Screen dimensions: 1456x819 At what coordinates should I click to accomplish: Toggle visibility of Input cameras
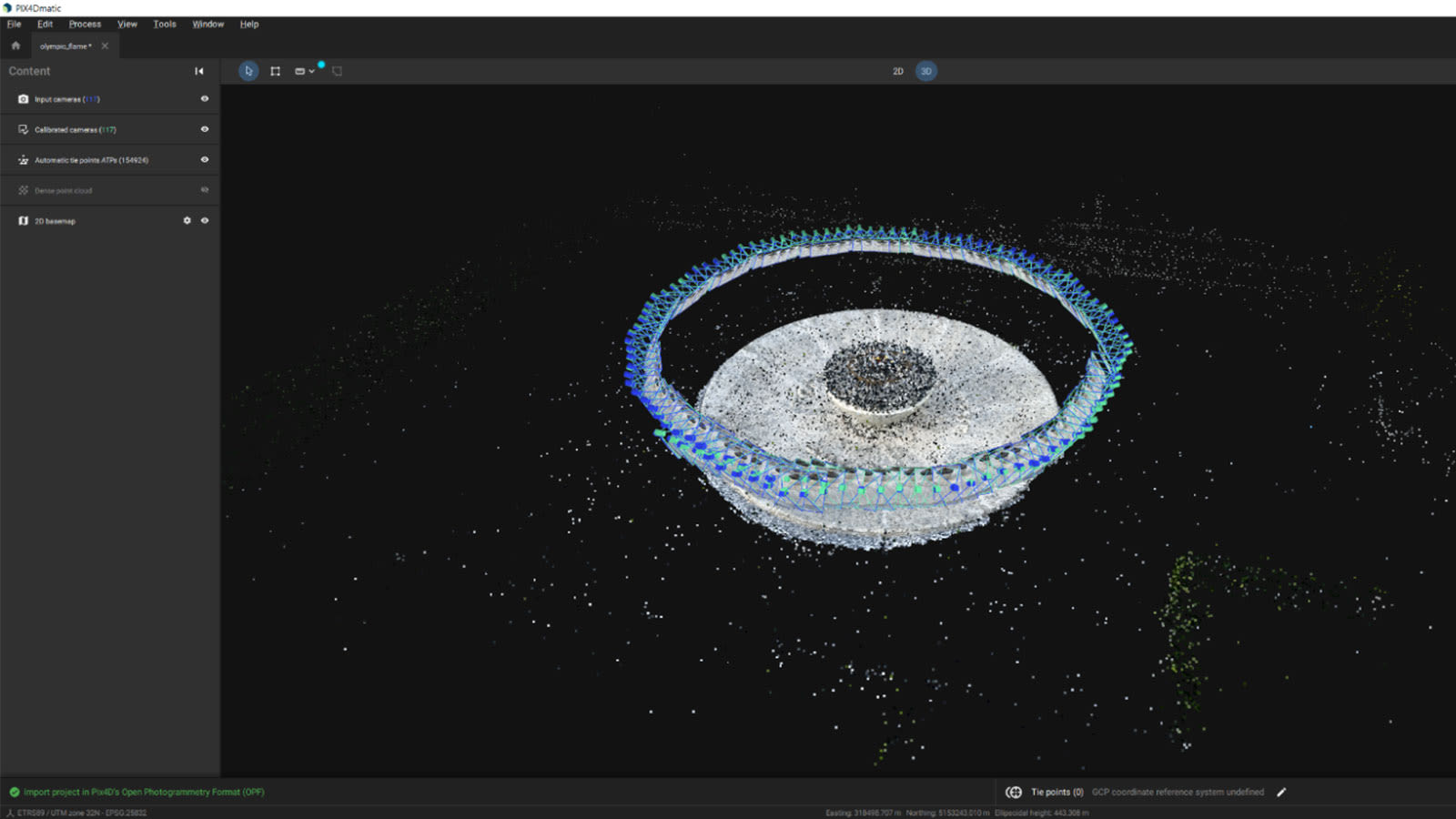pyautogui.click(x=205, y=98)
